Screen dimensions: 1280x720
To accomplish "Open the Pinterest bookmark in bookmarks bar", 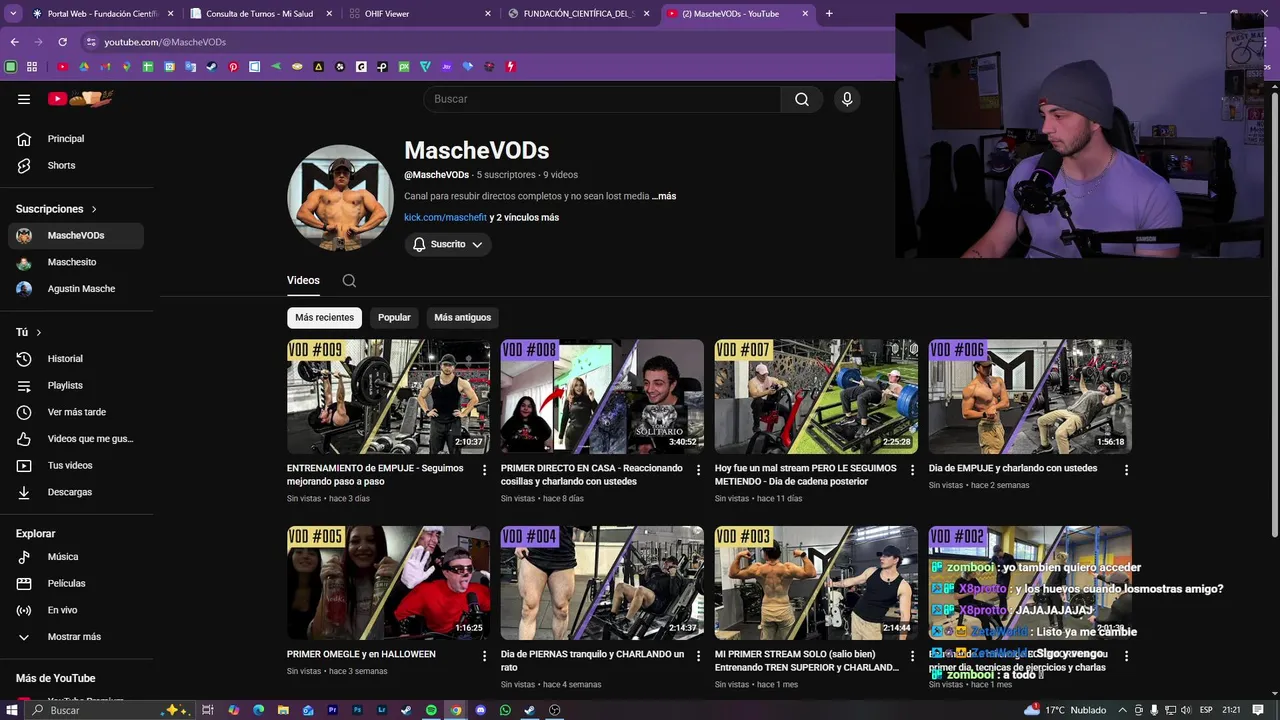I will [233, 67].
